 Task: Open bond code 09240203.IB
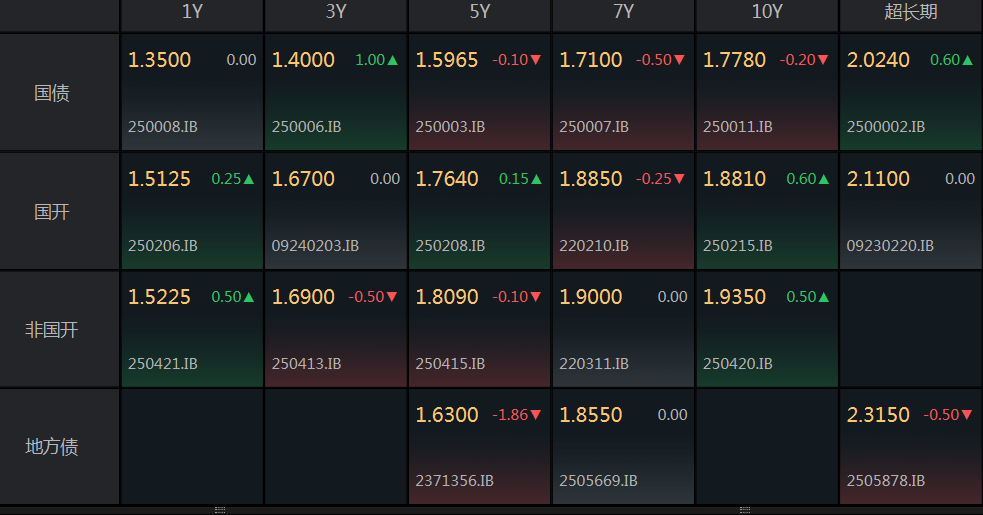click(315, 246)
